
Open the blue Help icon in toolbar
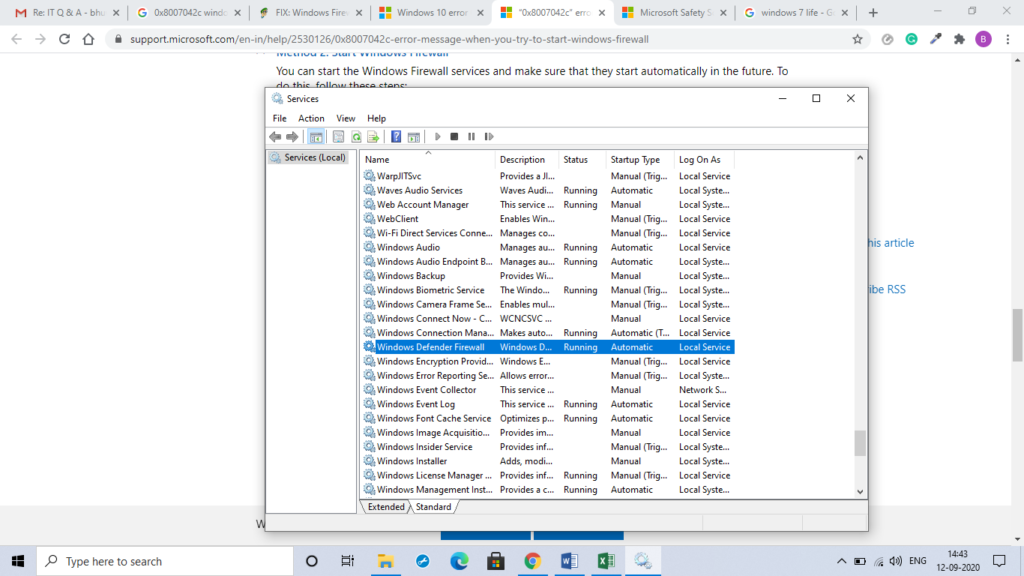click(x=396, y=137)
